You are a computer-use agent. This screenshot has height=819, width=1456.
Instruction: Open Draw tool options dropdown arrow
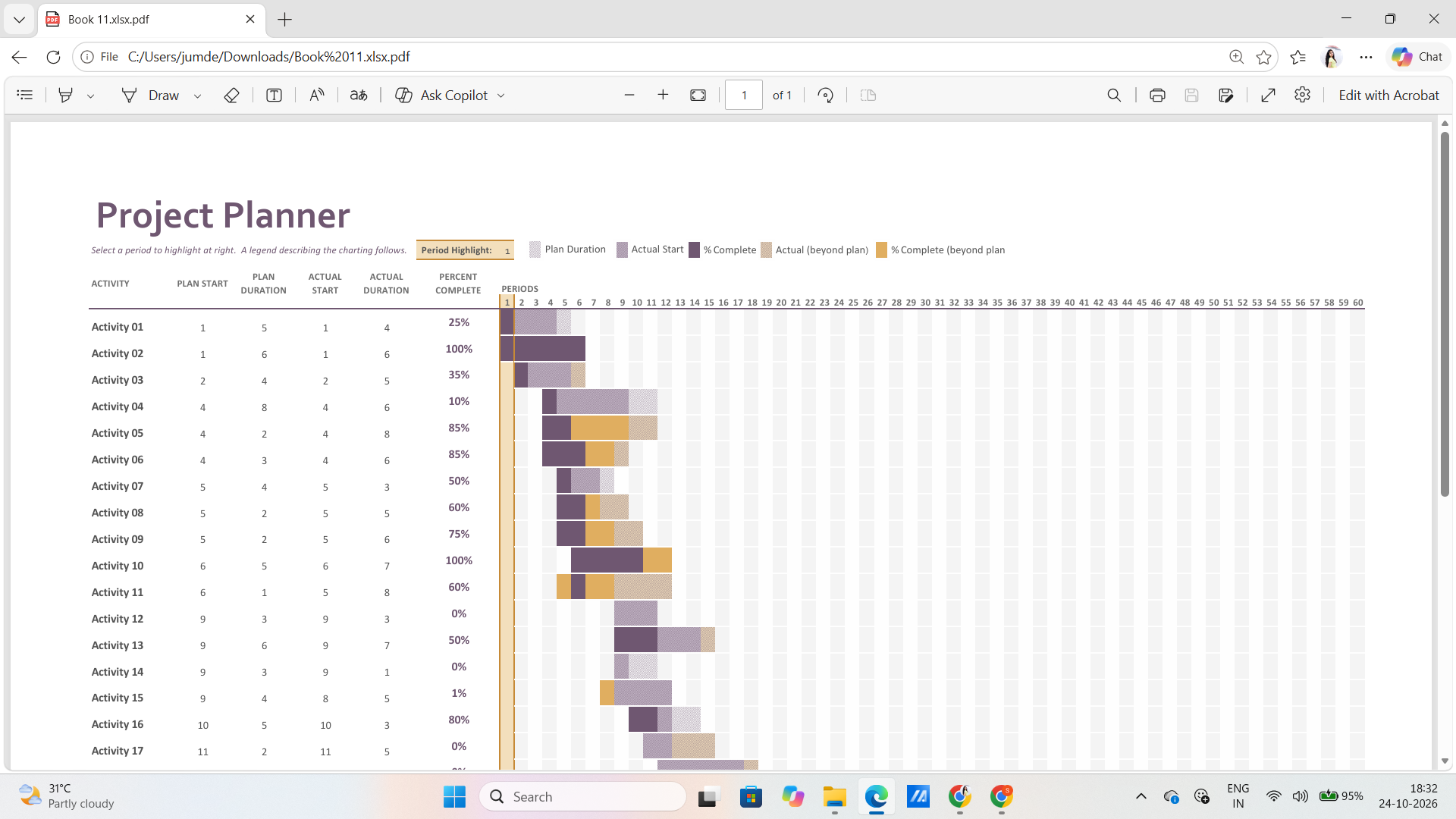[x=197, y=96]
